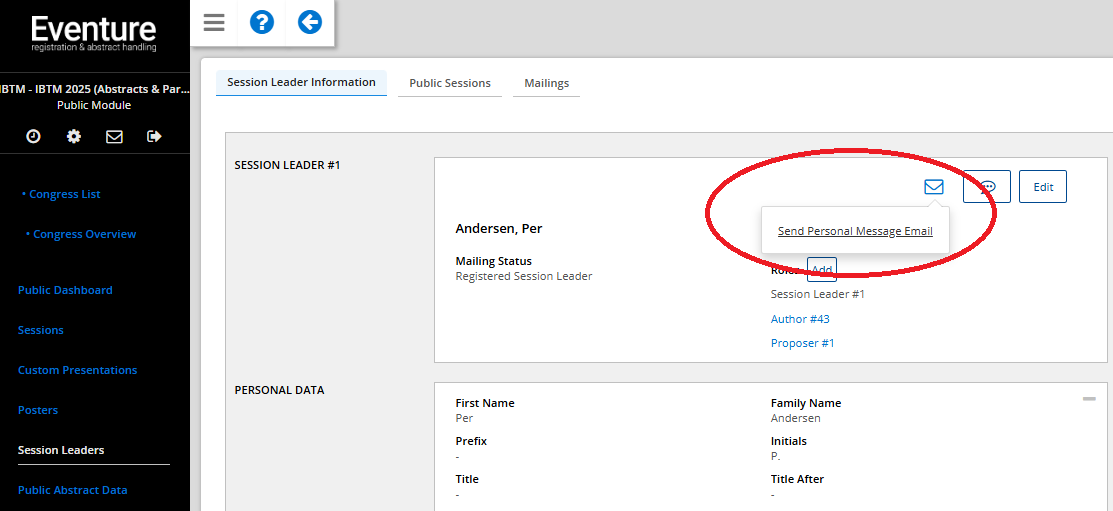The image size is (1113, 511).
Task: Click the Add button next to Roles
Action: click(822, 270)
